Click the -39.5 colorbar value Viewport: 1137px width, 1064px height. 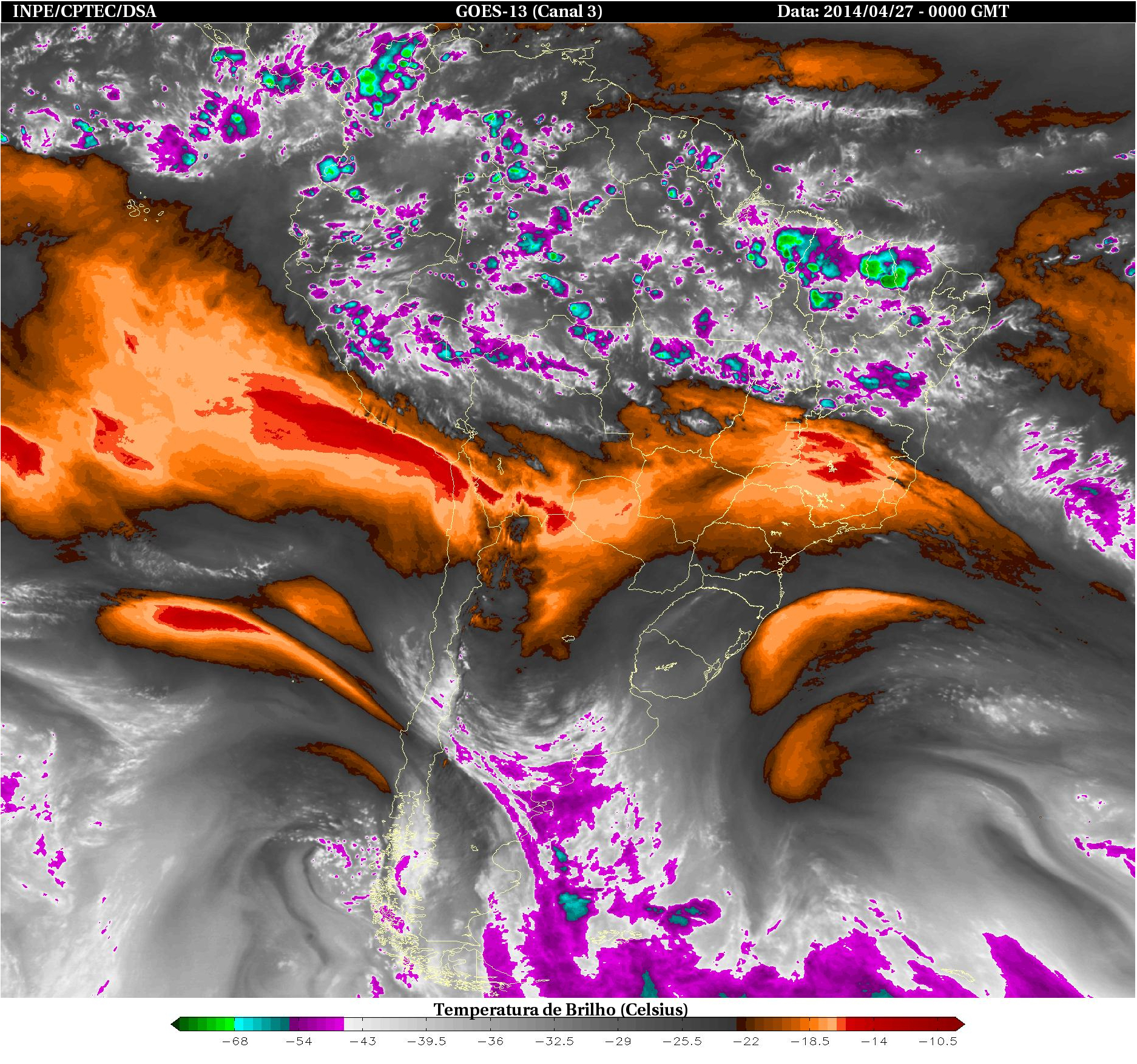click(x=427, y=1042)
